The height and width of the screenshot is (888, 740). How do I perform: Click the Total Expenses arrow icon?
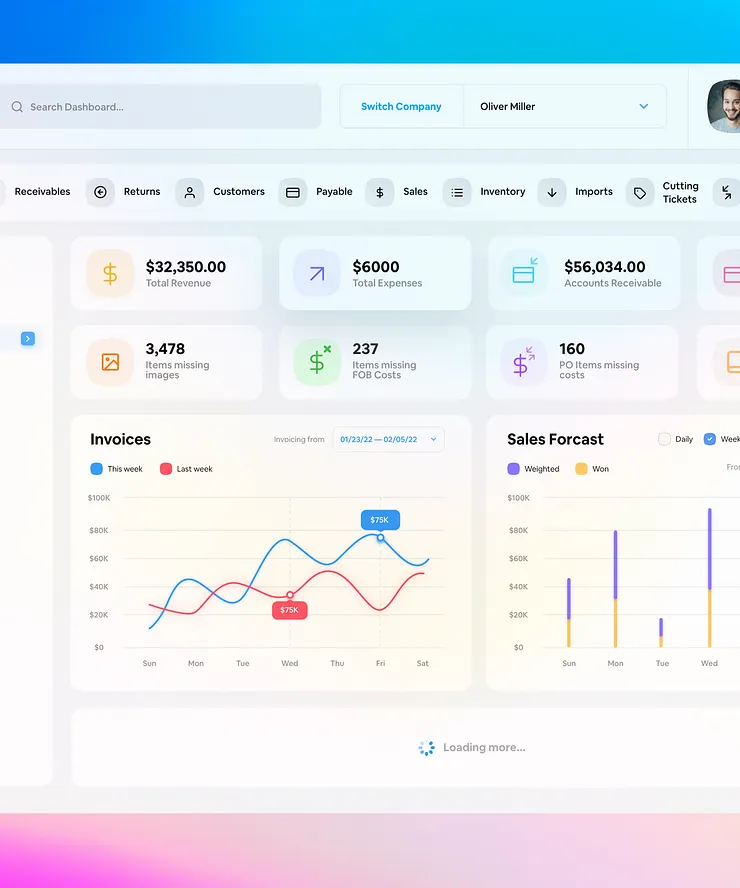[317, 274]
